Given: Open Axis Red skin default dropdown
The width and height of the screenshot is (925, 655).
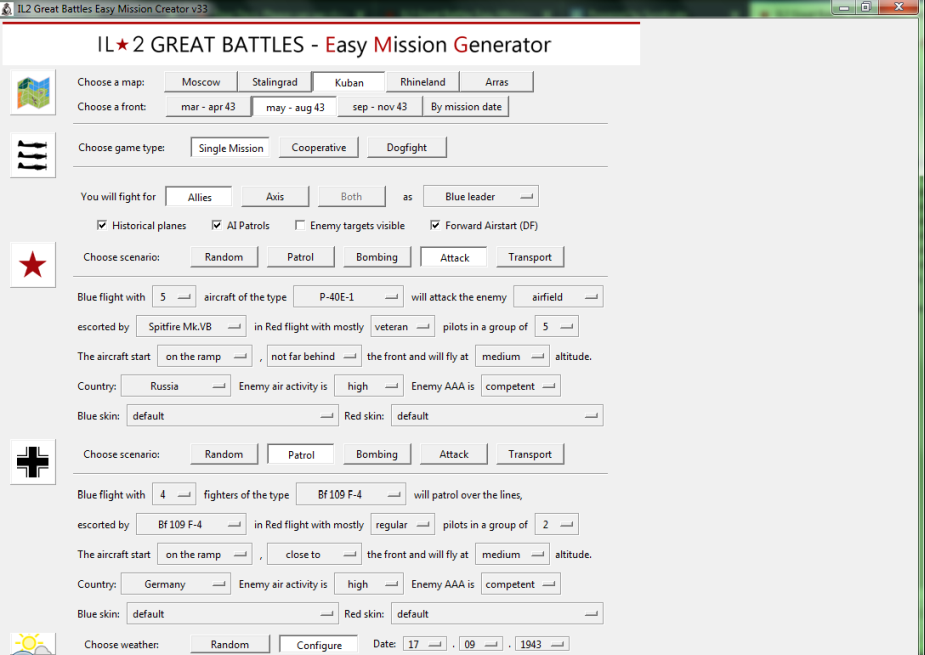Looking at the screenshot, I should pos(497,614).
